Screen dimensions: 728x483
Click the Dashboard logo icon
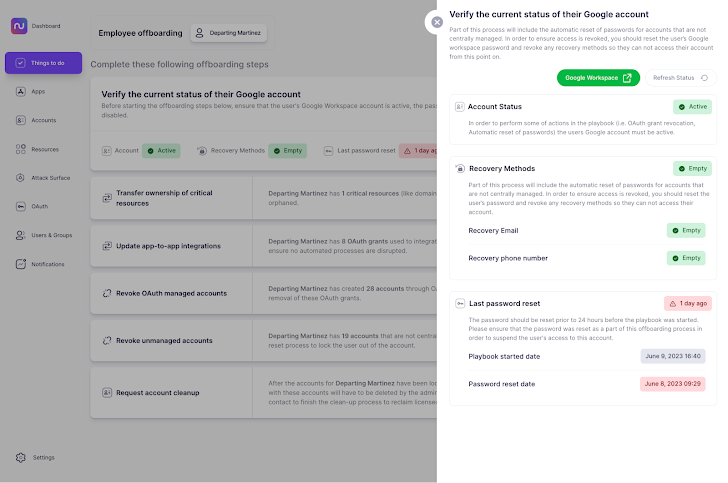click(18, 27)
